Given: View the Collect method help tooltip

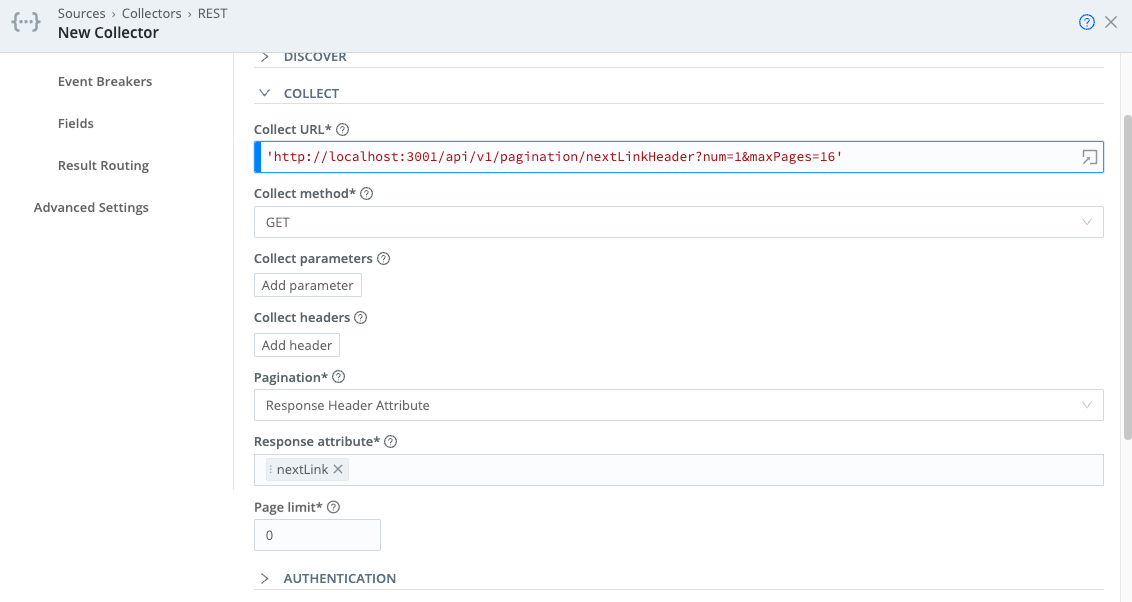Looking at the screenshot, I should pos(366,193).
